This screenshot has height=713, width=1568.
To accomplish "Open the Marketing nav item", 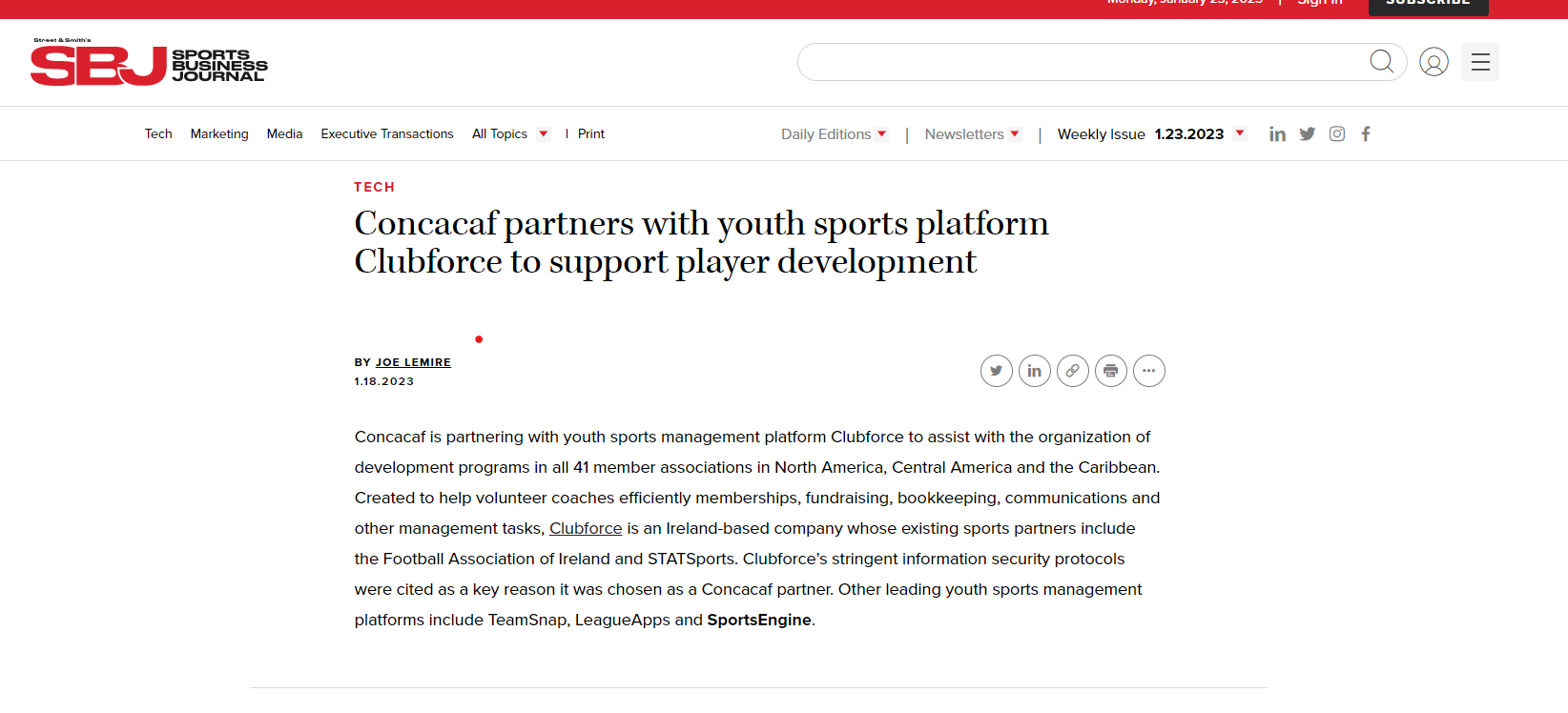I will point(219,134).
